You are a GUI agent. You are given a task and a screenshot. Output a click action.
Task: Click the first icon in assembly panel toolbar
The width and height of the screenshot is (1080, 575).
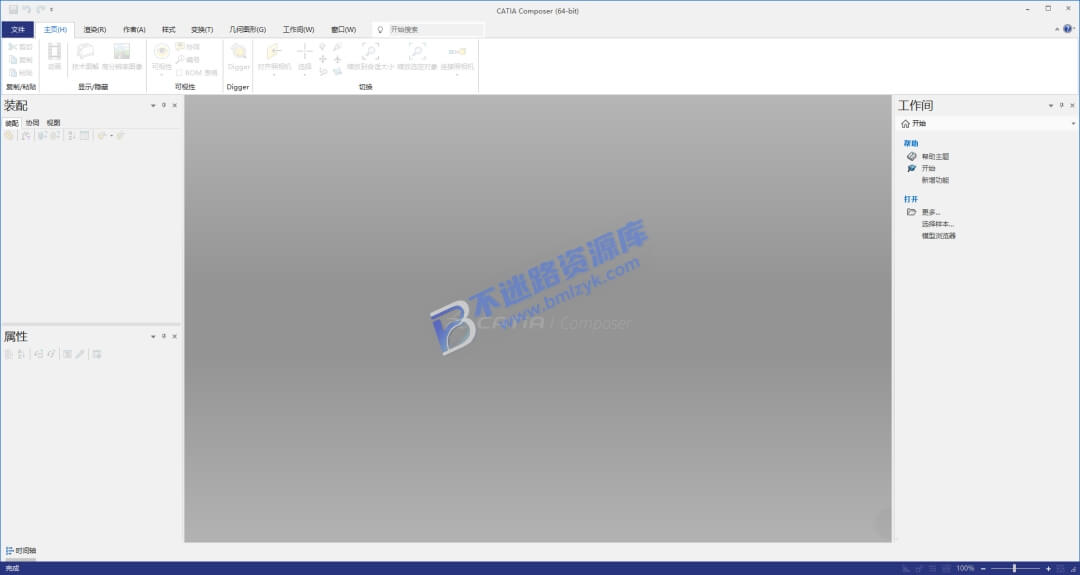tap(8, 136)
